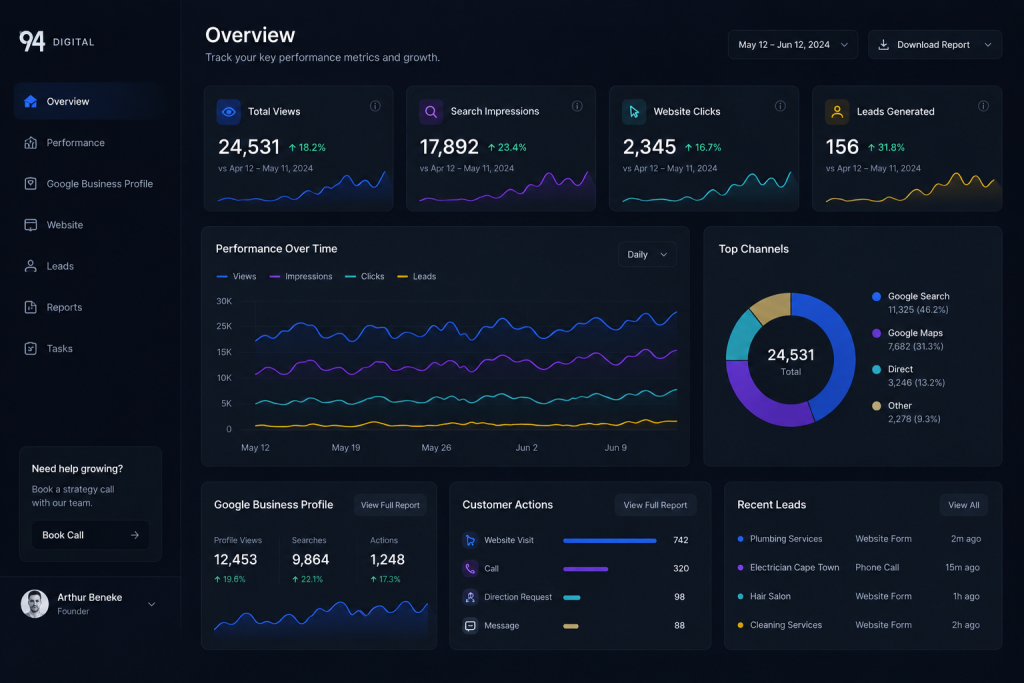1024x683 pixels.
Task: Toggle the Impressions series in chart legend
Action: (x=300, y=276)
